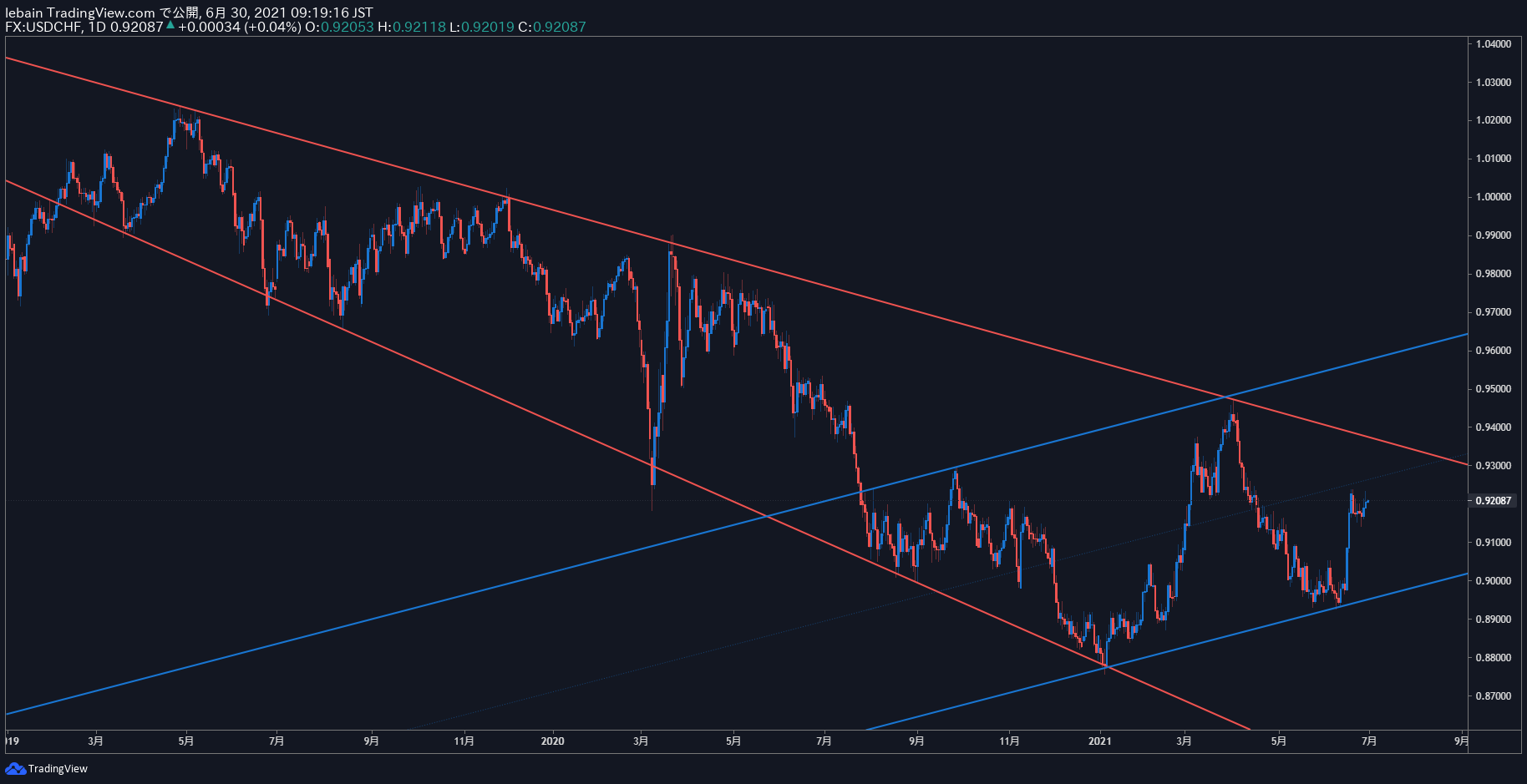The image size is (1527, 784).
Task: Click price axis label 0.95000
Action: (1494, 389)
